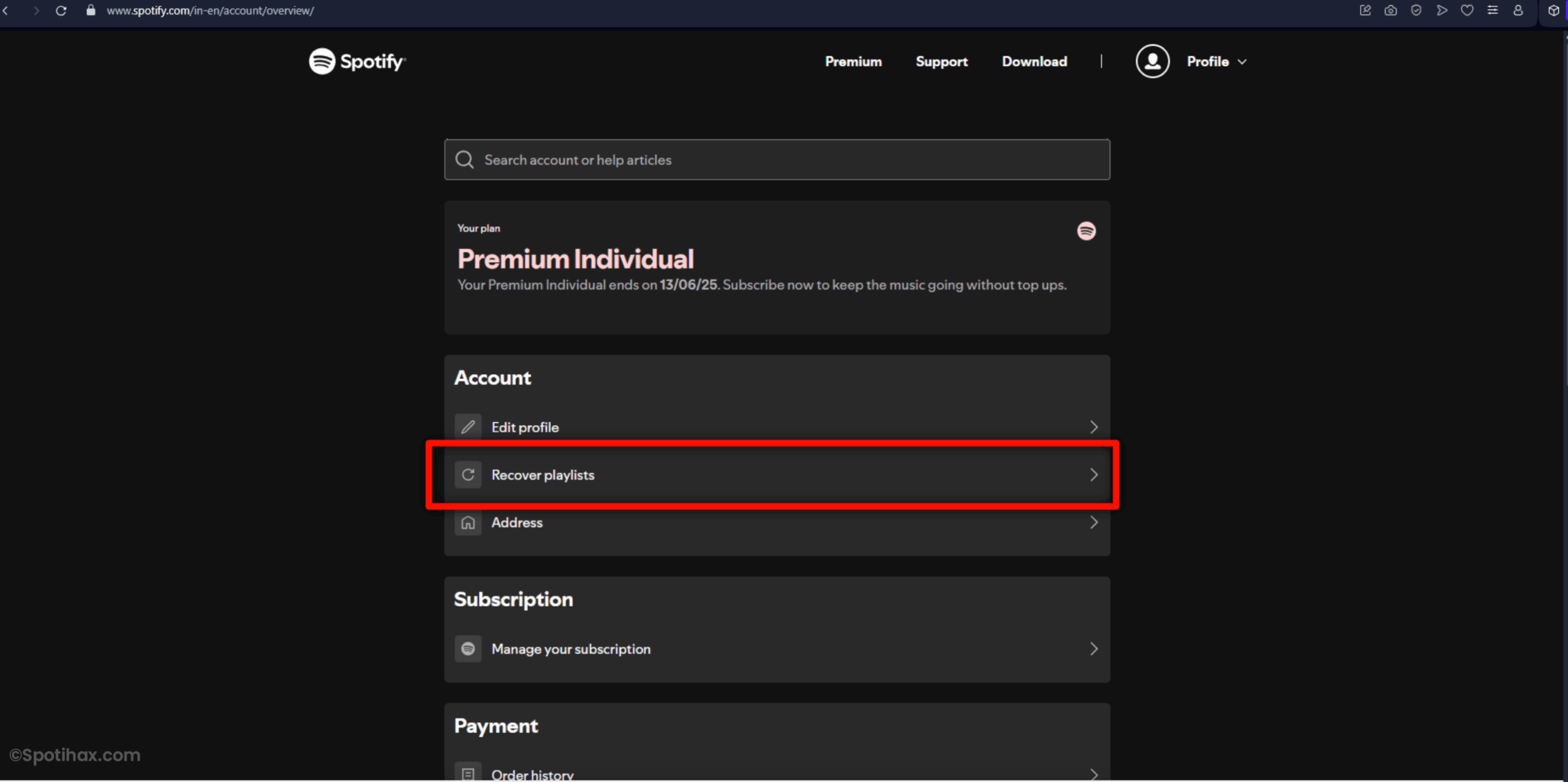Screen dimensions: 1568x782
Task: Open the Easy Setup sliders icon
Action: pos(1493,10)
